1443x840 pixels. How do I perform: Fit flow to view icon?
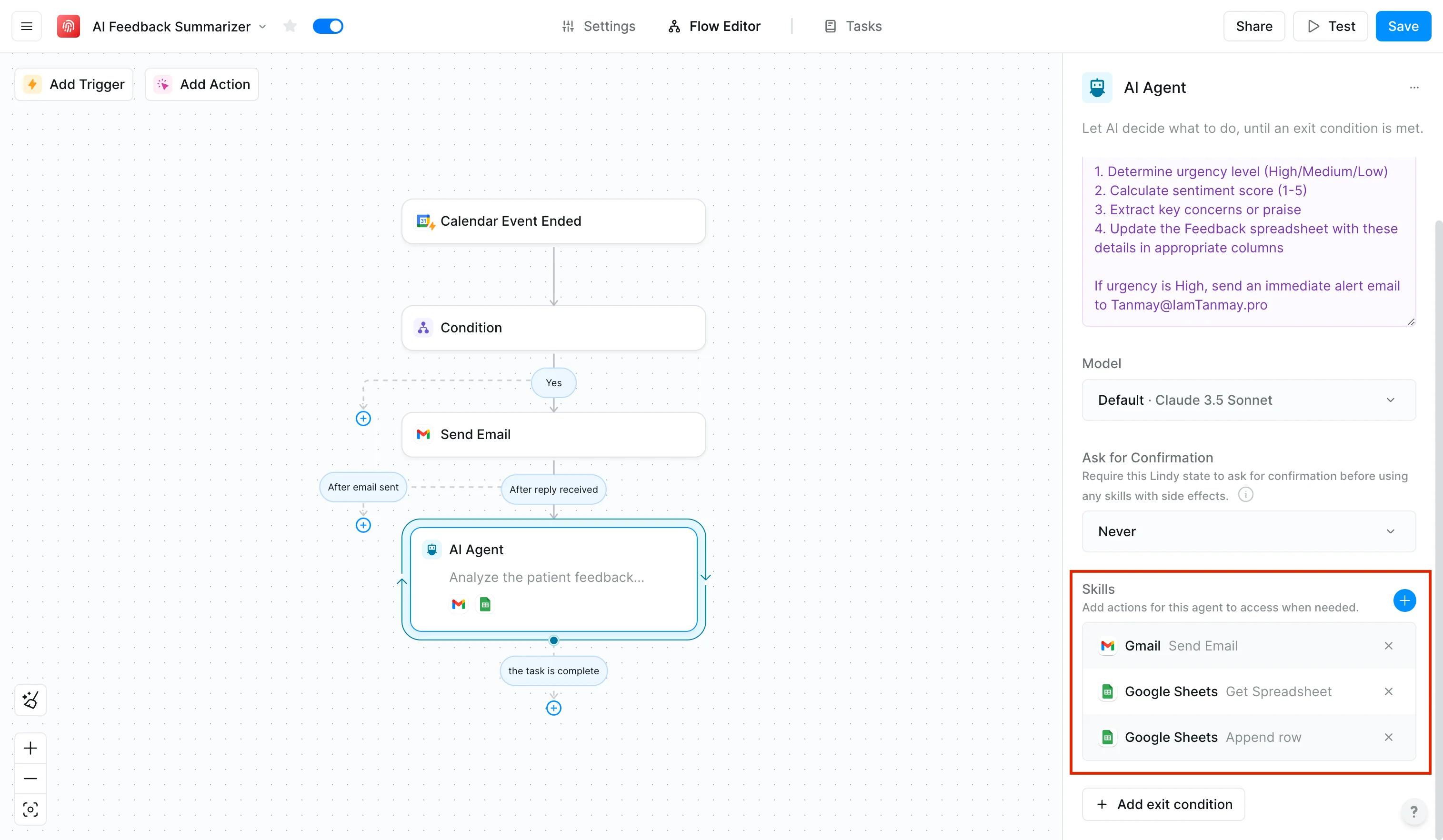click(30, 809)
